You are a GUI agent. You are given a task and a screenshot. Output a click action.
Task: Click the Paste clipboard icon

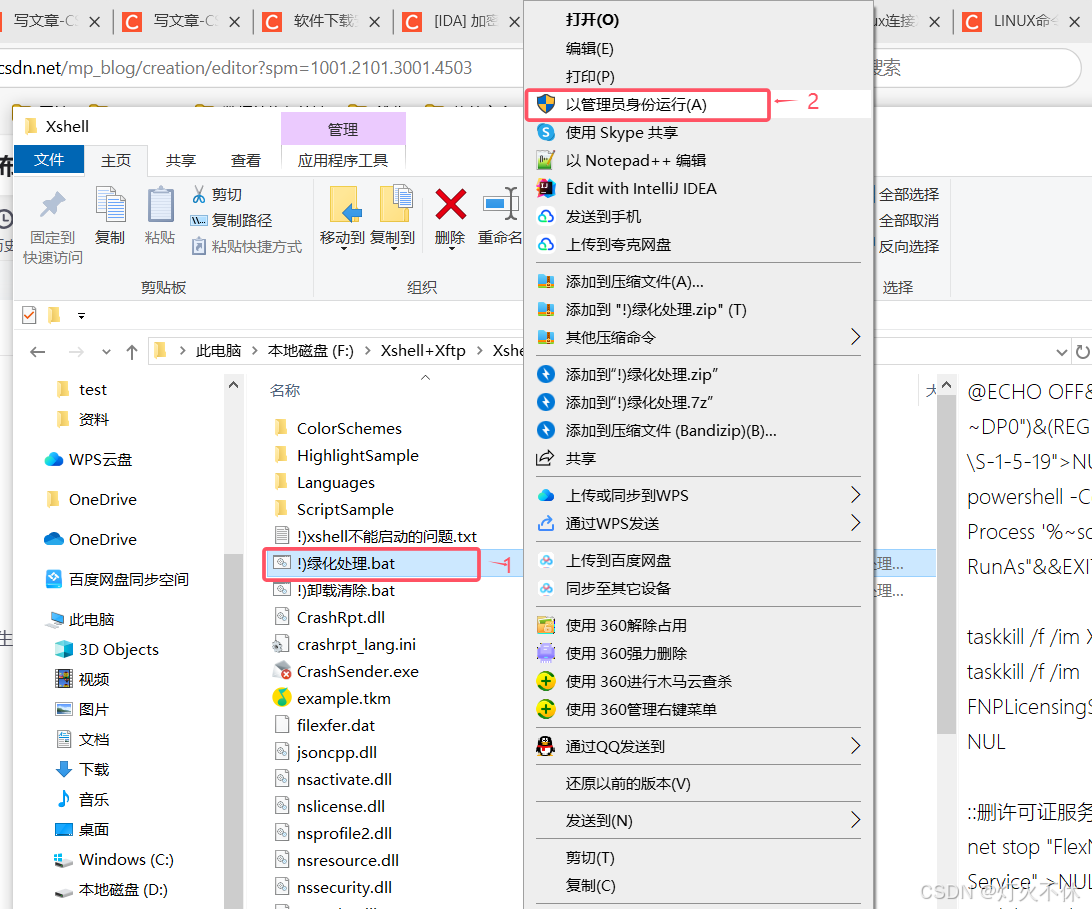[x=160, y=205]
